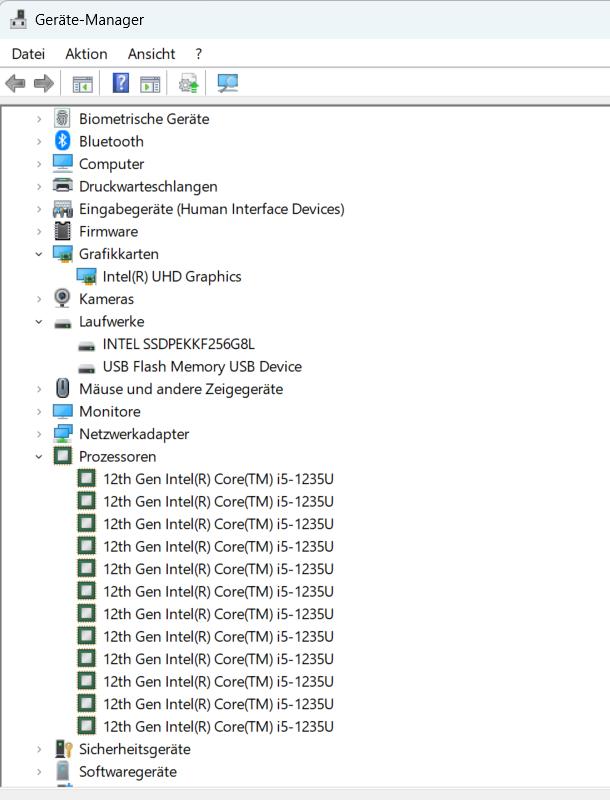Click the Mäuse category mouse icon

pos(62,388)
